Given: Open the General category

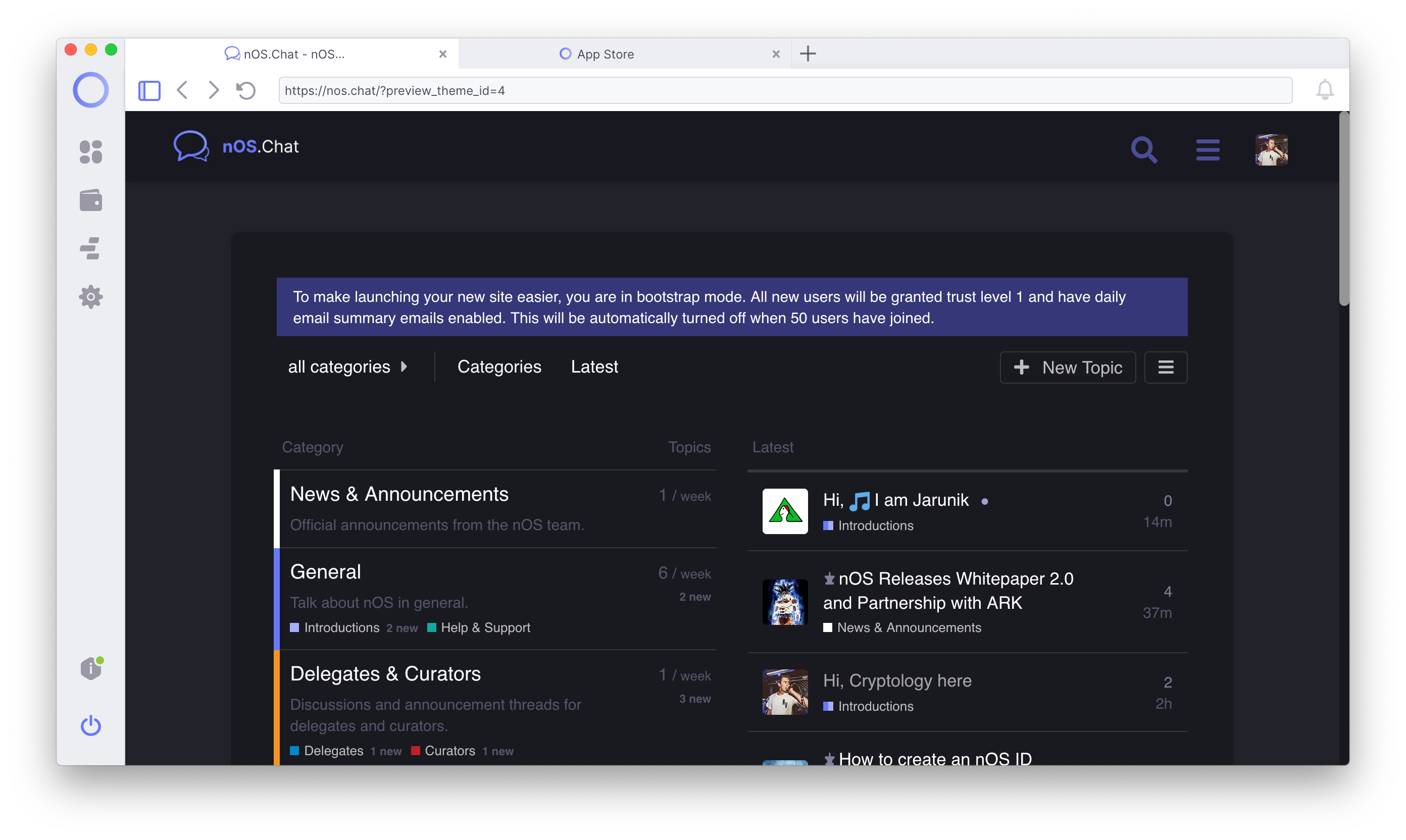Looking at the screenshot, I should pyautogui.click(x=326, y=572).
